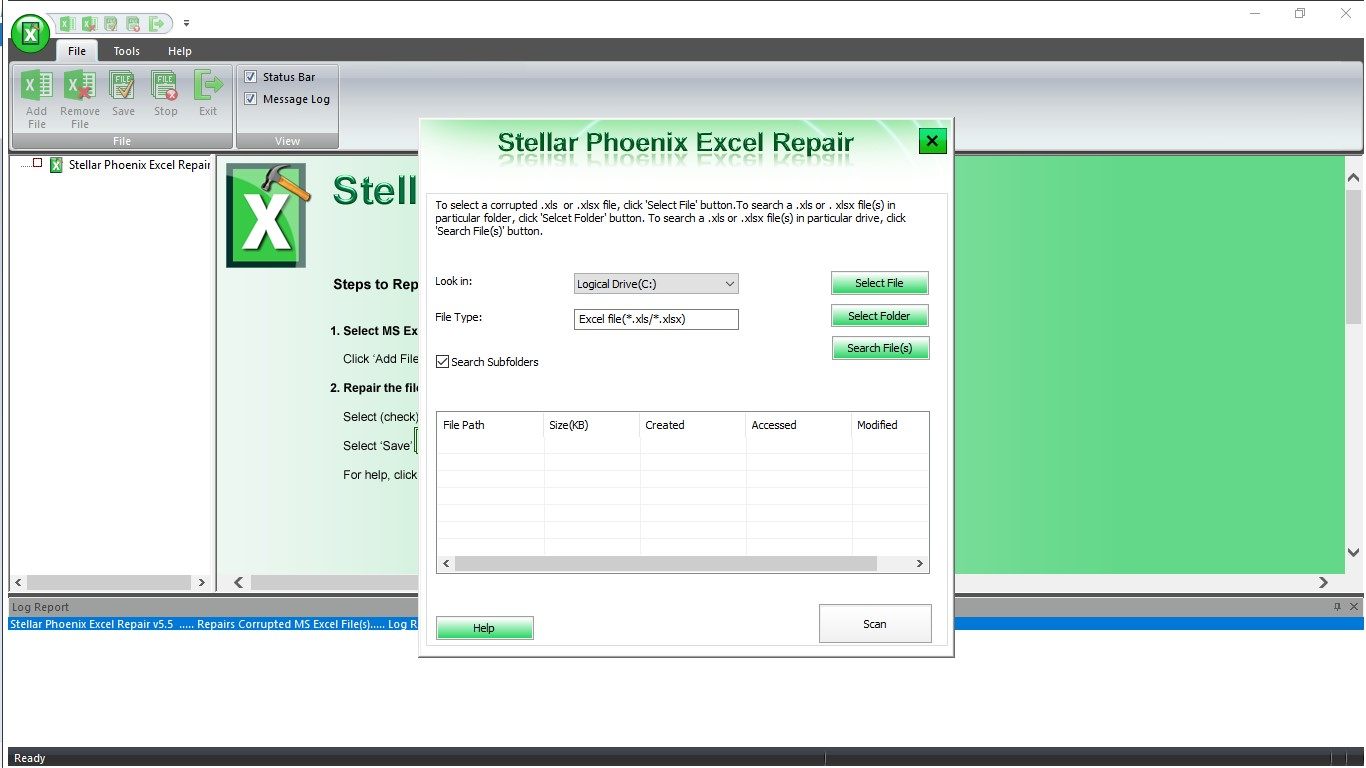Click the round Excel application button
Viewport: 1366px width, 768px height.
click(31, 34)
